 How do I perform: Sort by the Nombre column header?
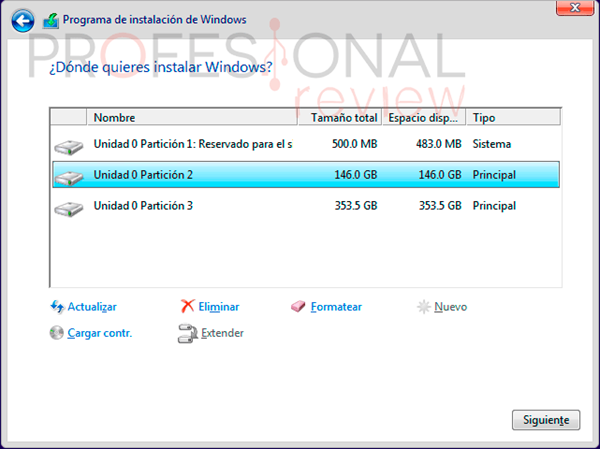tap(192, 118)
